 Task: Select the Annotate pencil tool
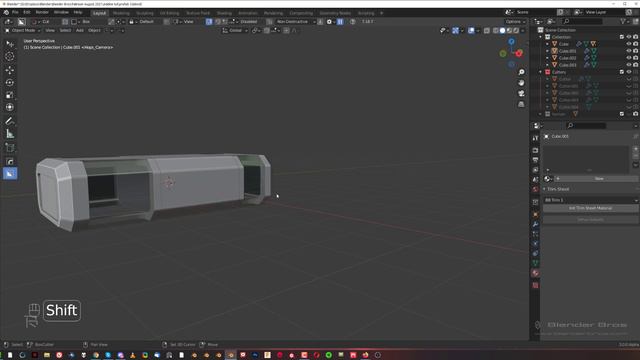(10, 121)
